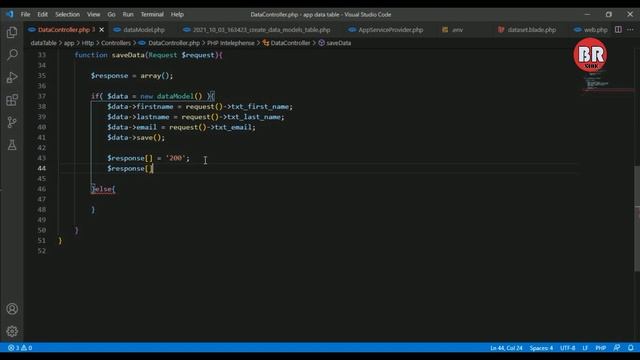Open the Run menu
The height and width of the screenshot is (360, 640).
click(x=128, y=14)
